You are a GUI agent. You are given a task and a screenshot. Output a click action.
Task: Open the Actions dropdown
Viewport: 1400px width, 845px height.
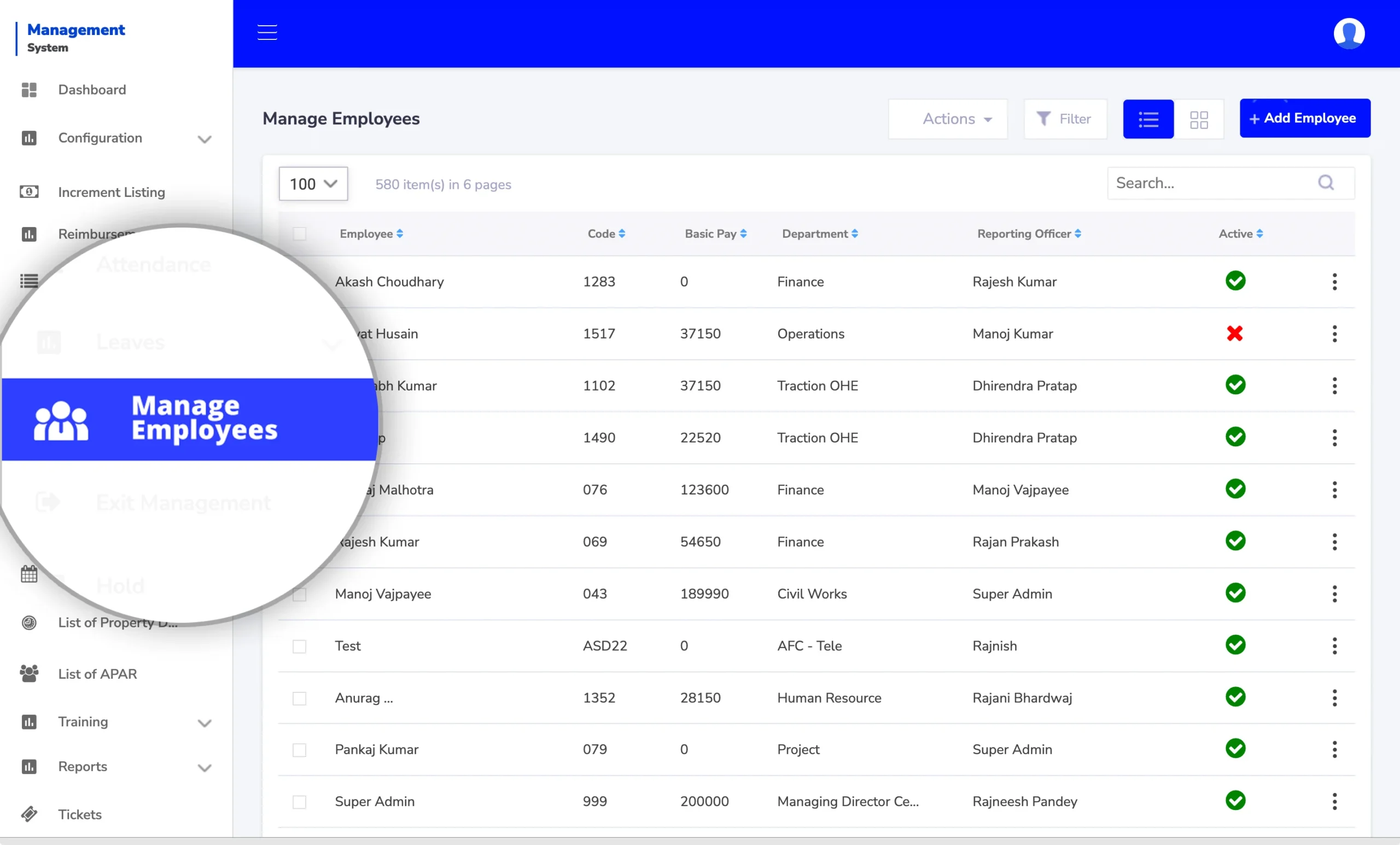tap(948, 119)
